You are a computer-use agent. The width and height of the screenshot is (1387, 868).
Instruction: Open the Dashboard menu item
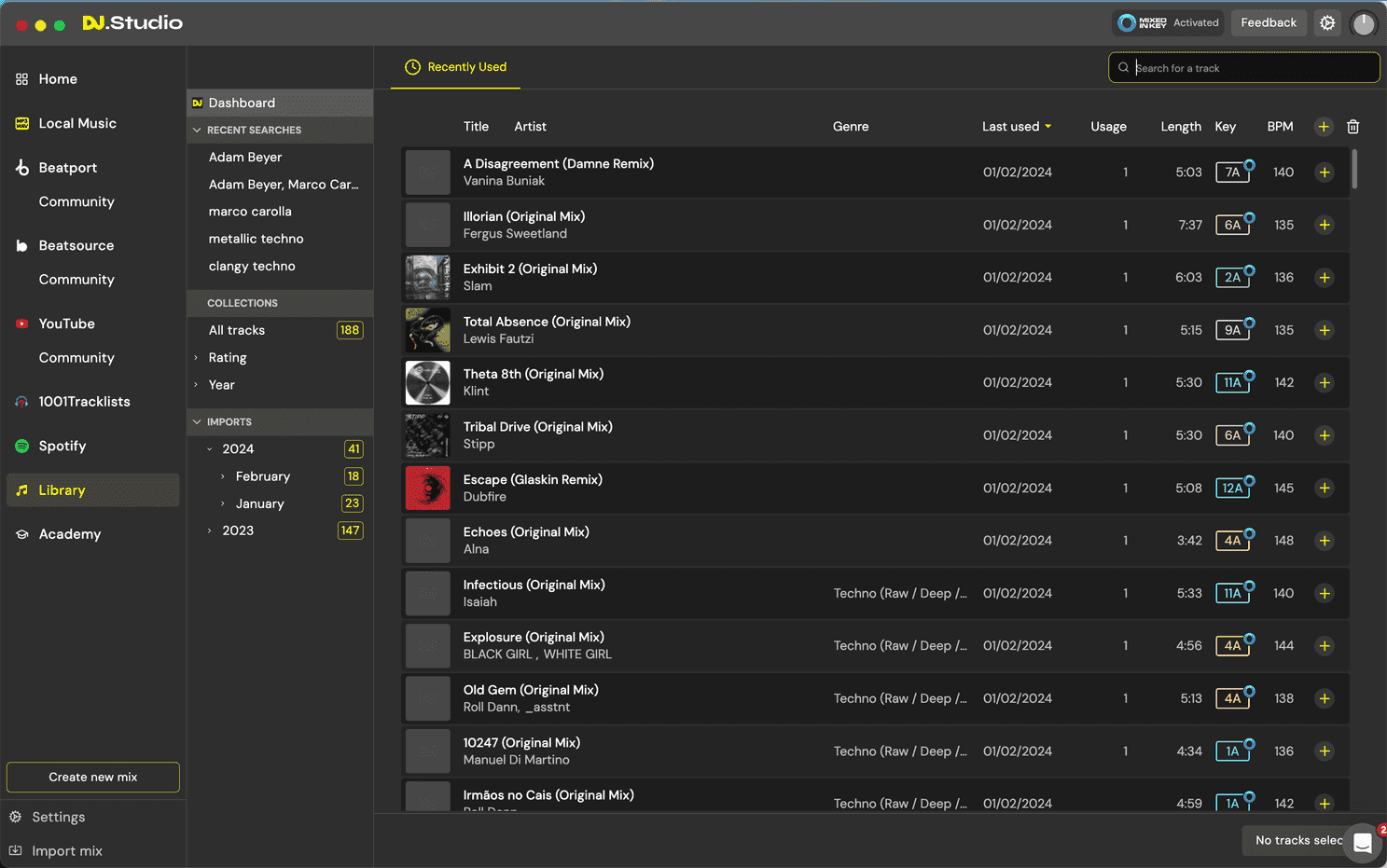[x=243, y=103]
